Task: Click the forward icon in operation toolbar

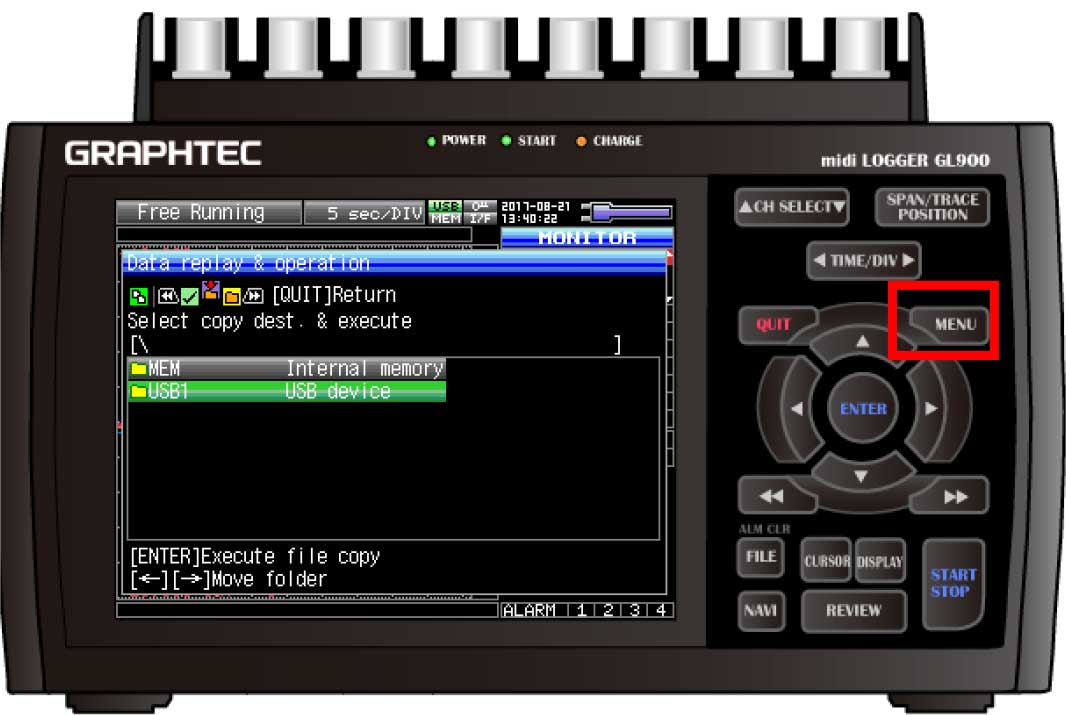Action: (253, 296)
